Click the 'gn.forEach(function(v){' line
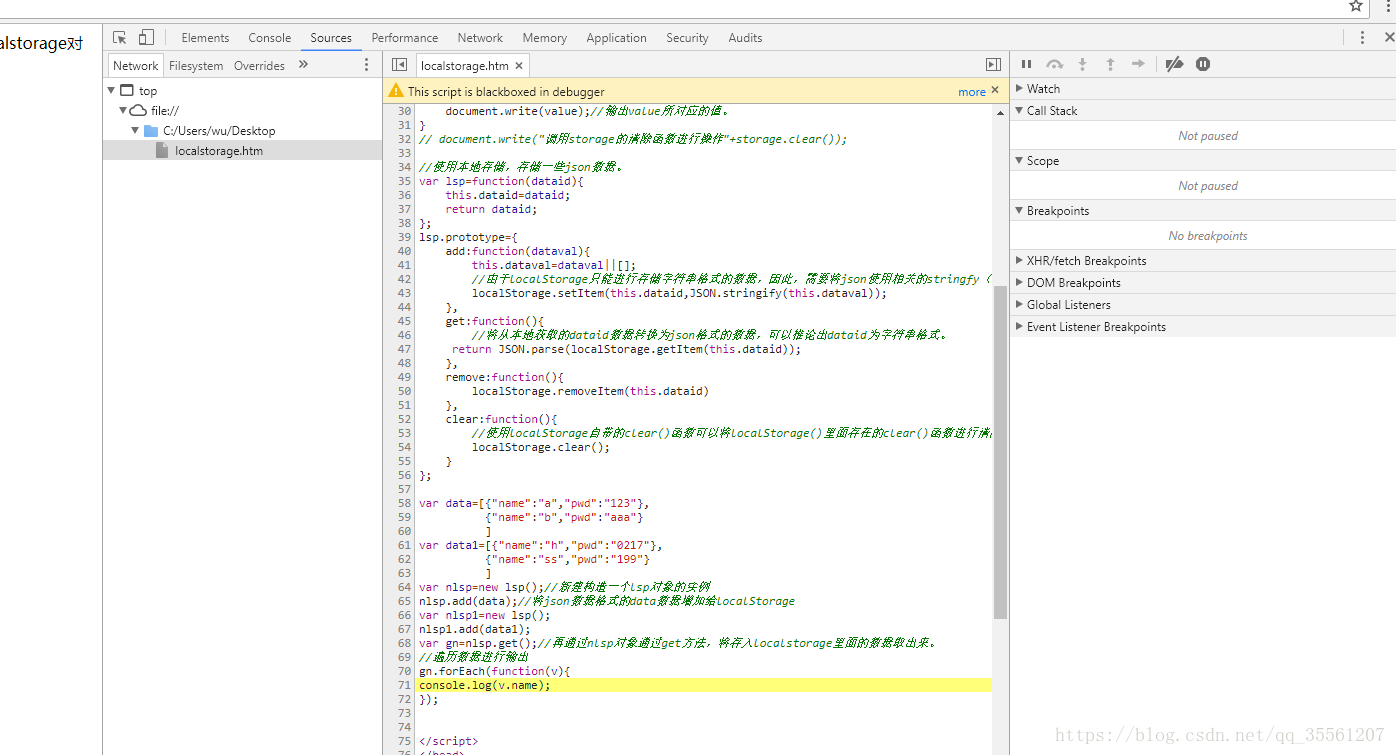 494,671
